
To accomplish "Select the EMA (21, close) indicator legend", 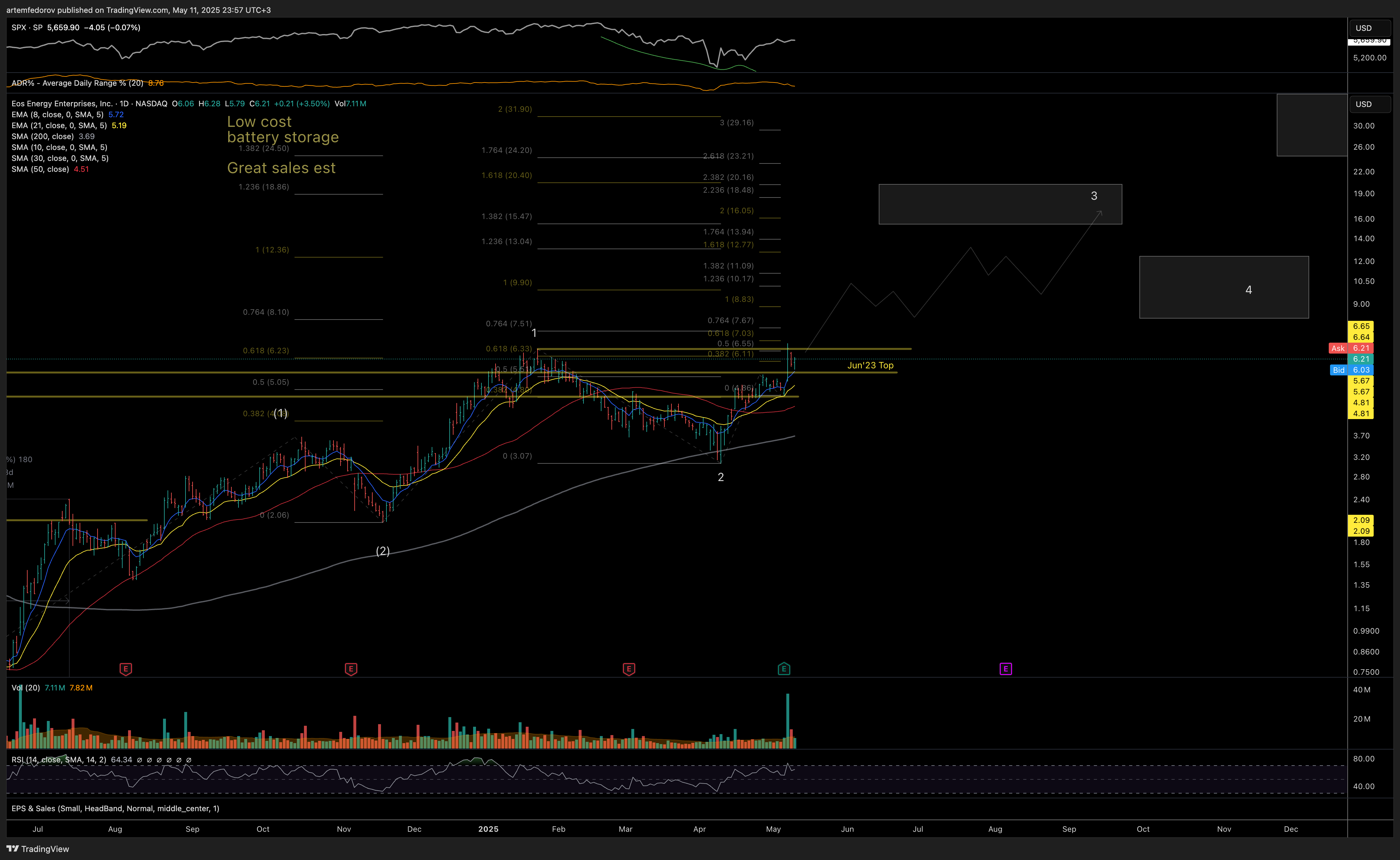I will 59,125.
